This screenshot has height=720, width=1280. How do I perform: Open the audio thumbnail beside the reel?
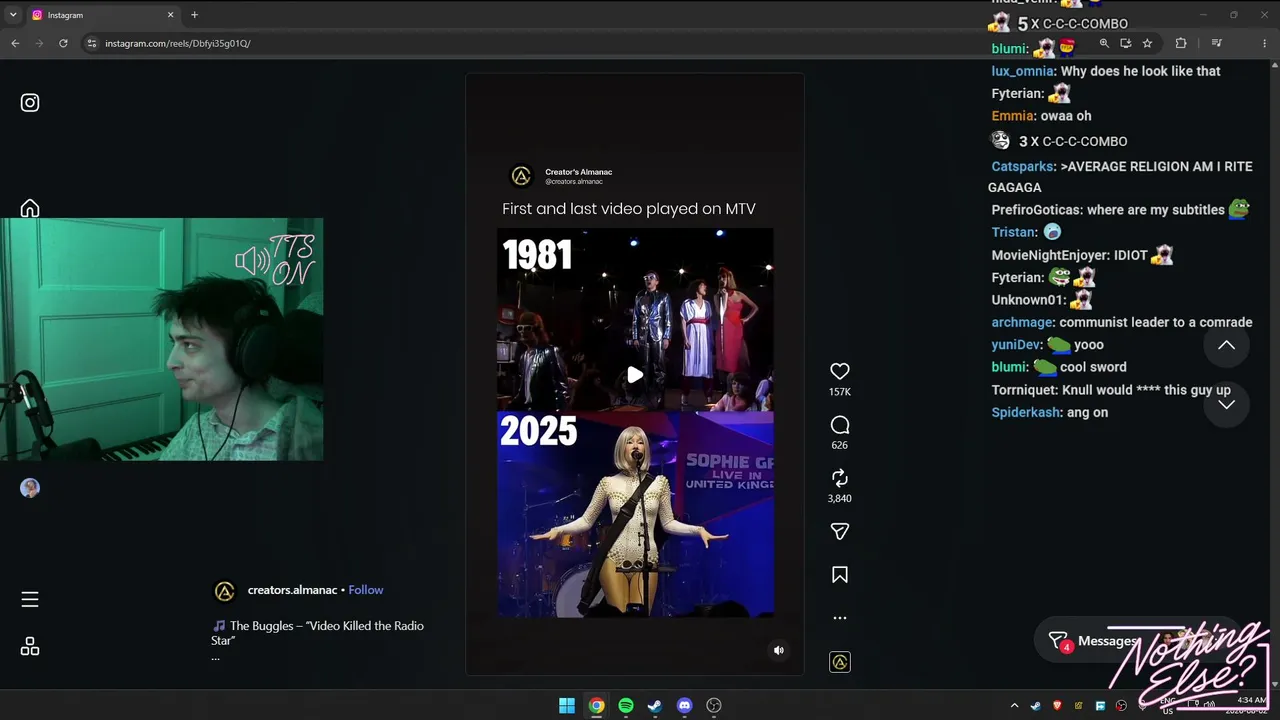tap(840, 662)
